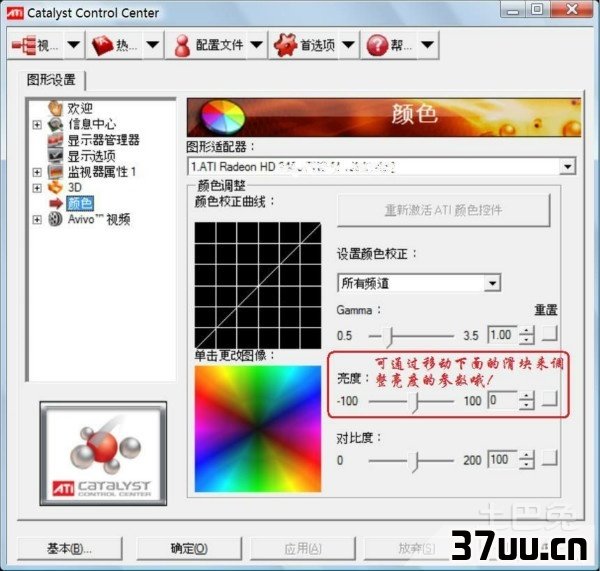The image size is (600, 571).
Task: Select 颜色 in the settings tree
Action: pyautogui.click(x=80, y=203)
